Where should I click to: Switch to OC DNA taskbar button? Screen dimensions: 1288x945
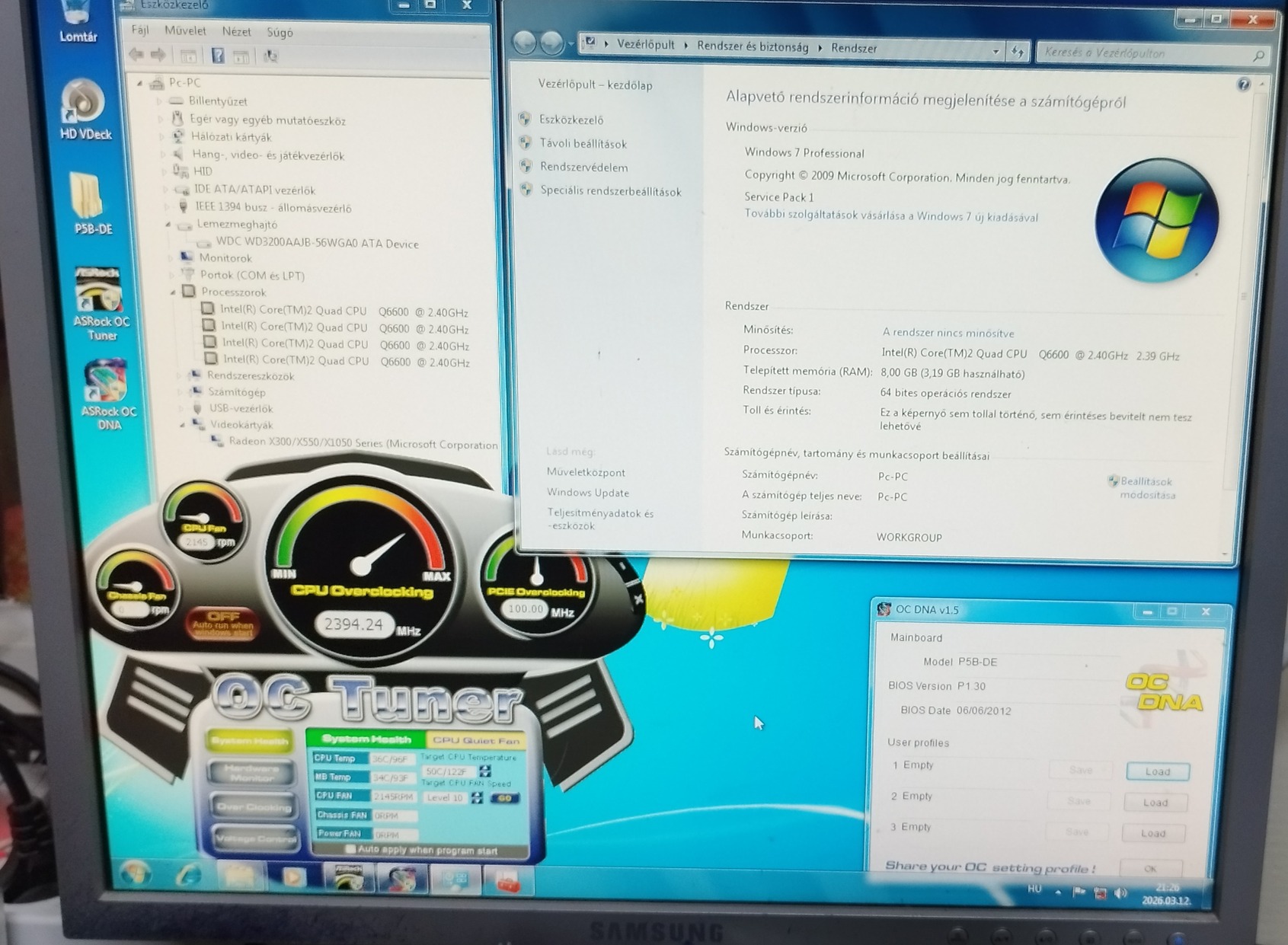pos(401,880)
